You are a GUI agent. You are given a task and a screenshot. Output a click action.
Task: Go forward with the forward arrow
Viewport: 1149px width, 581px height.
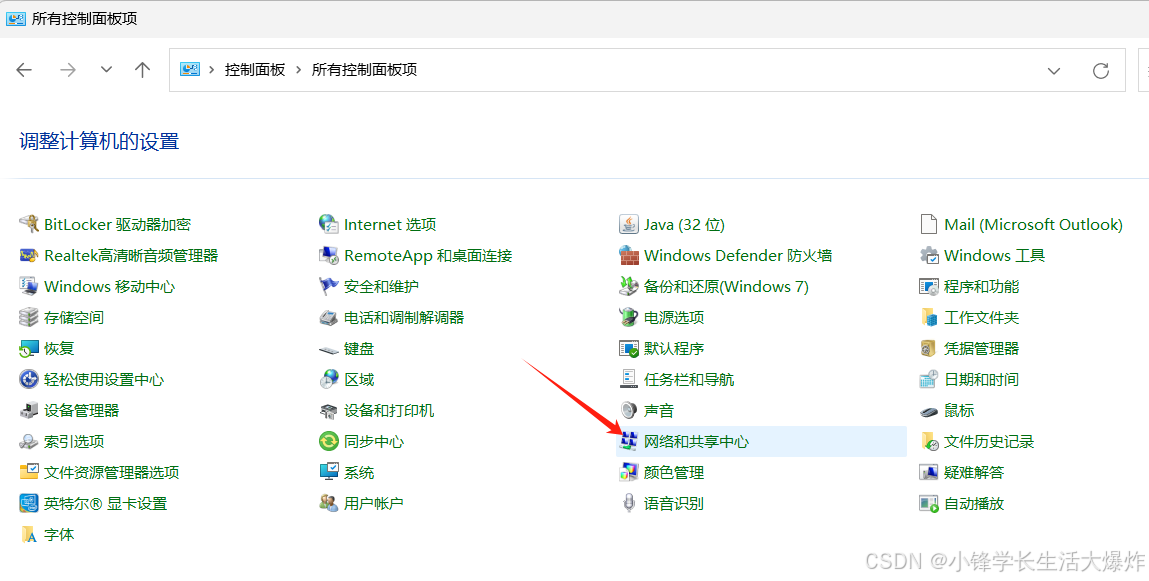click(68, 70)
